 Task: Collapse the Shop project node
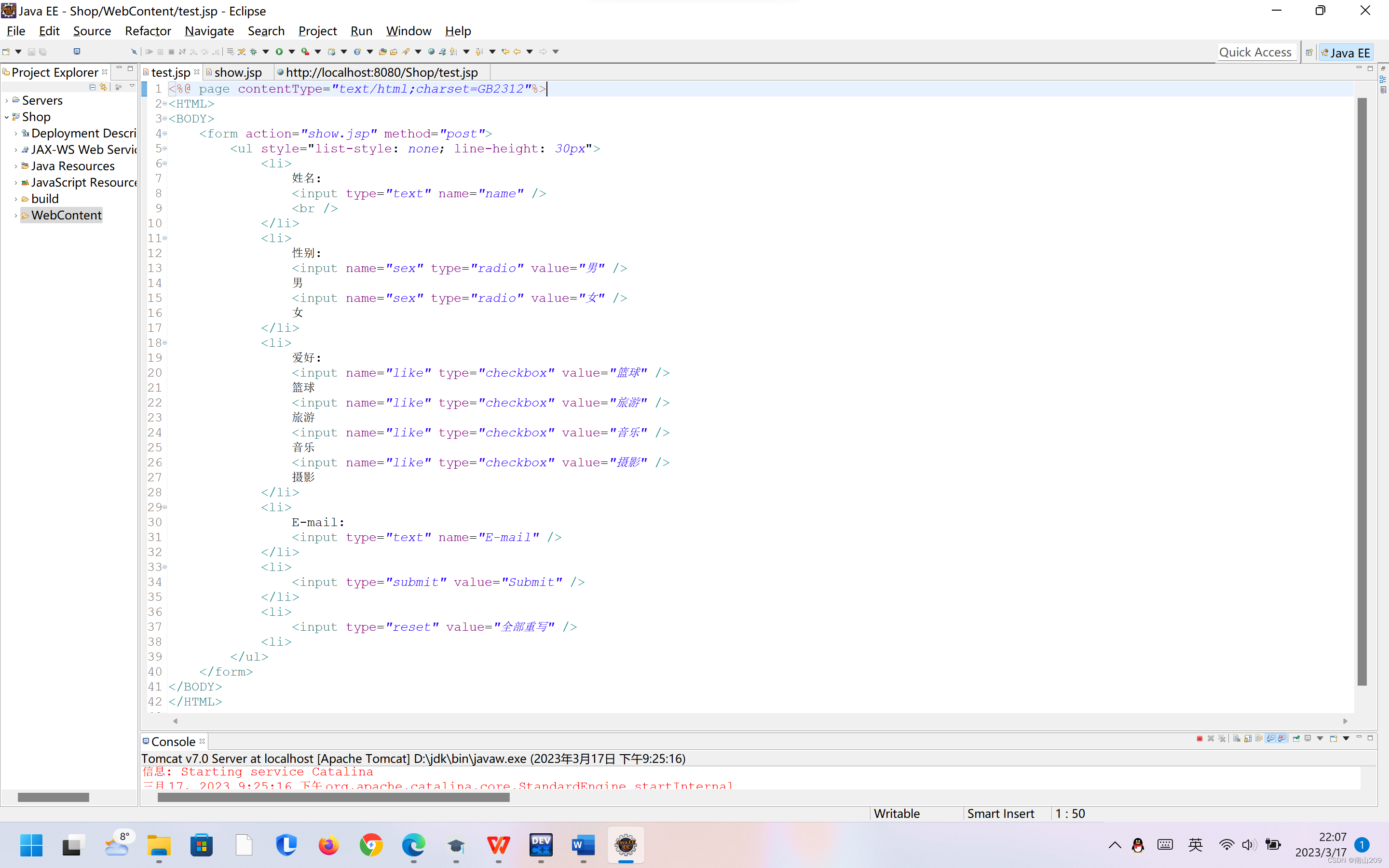(x=6, y=117)
